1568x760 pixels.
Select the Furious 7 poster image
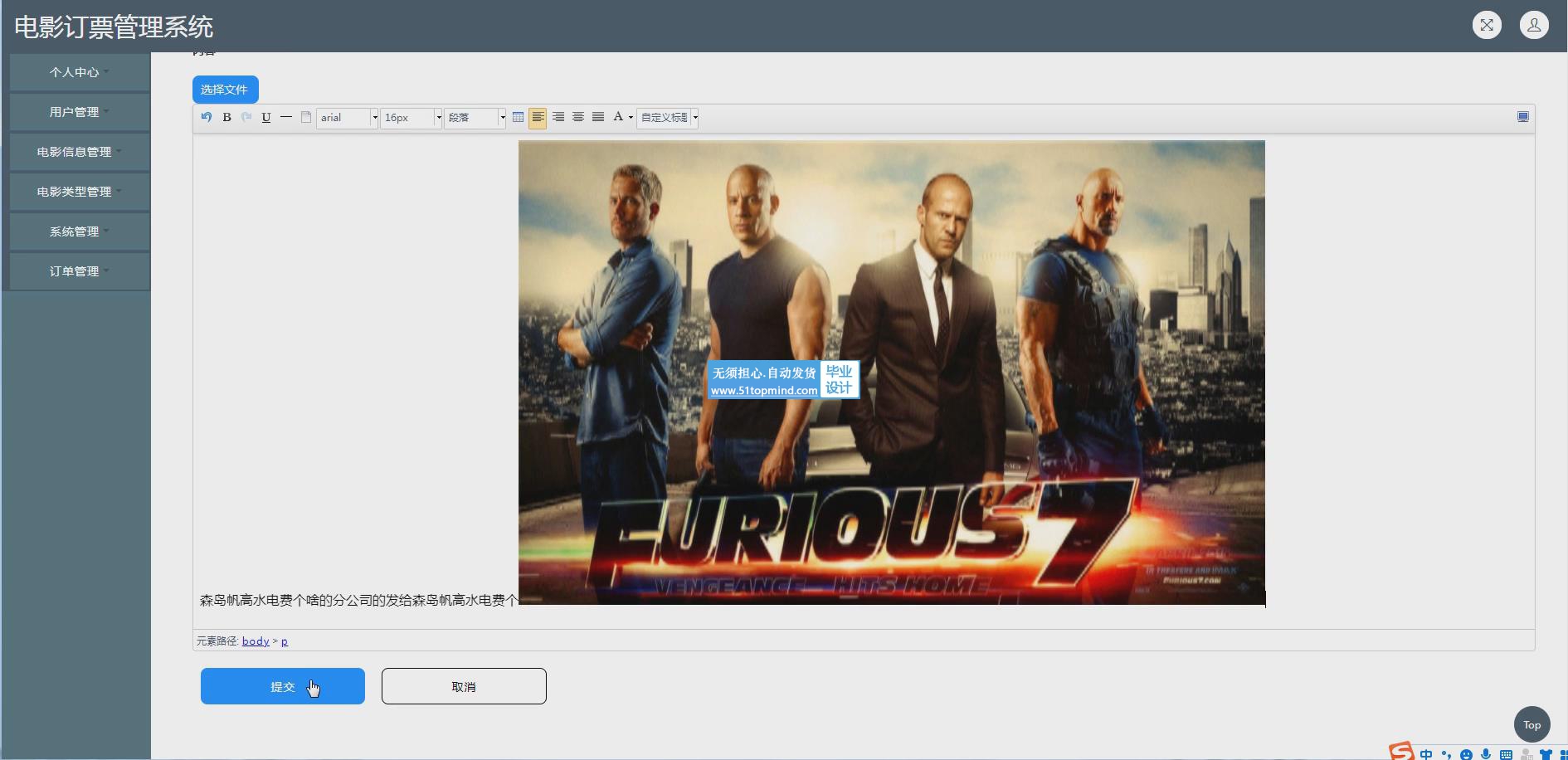[x=892, y=373]
